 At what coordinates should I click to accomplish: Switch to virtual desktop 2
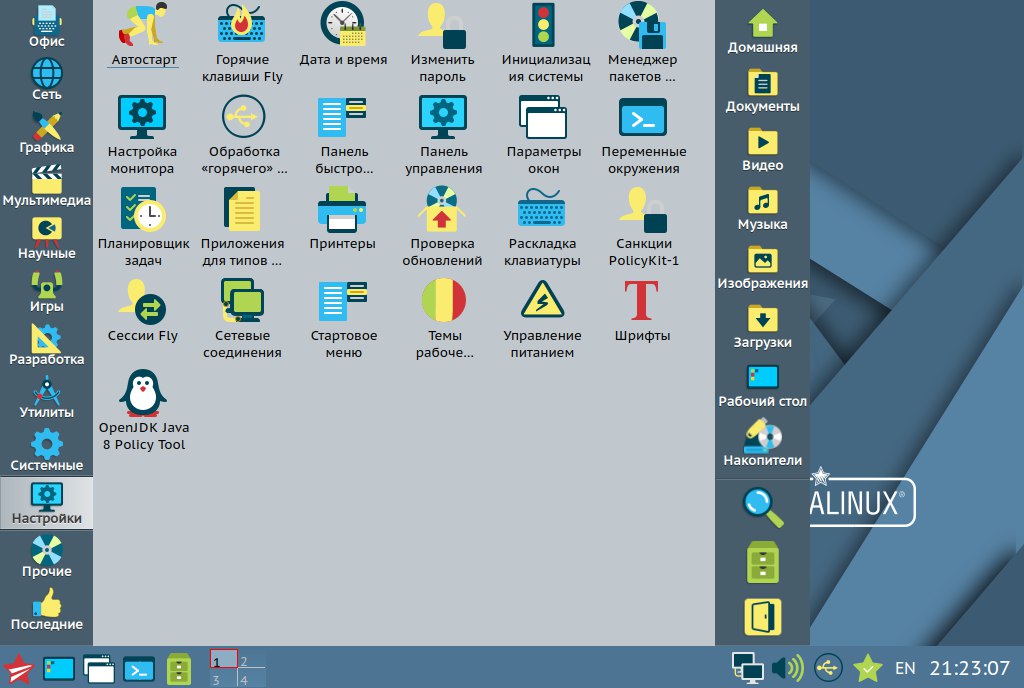[x=251, y=660]
